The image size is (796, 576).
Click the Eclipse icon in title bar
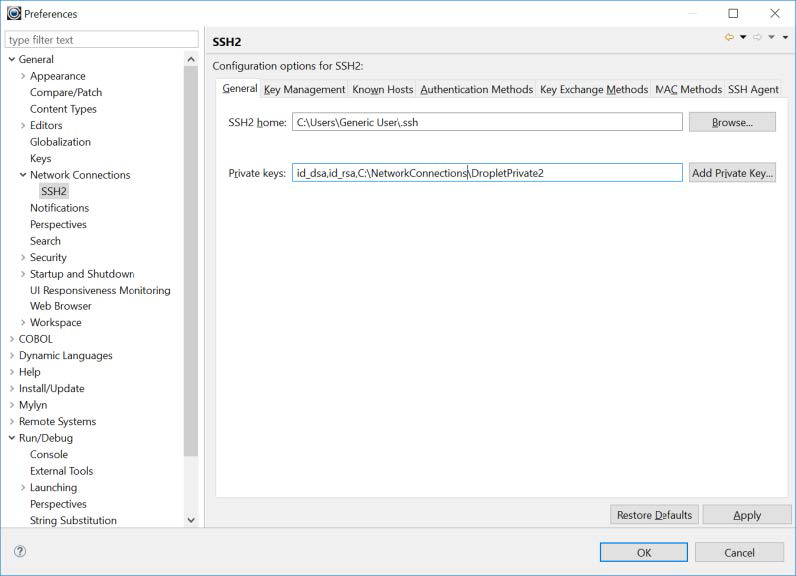tap(13, 13)
